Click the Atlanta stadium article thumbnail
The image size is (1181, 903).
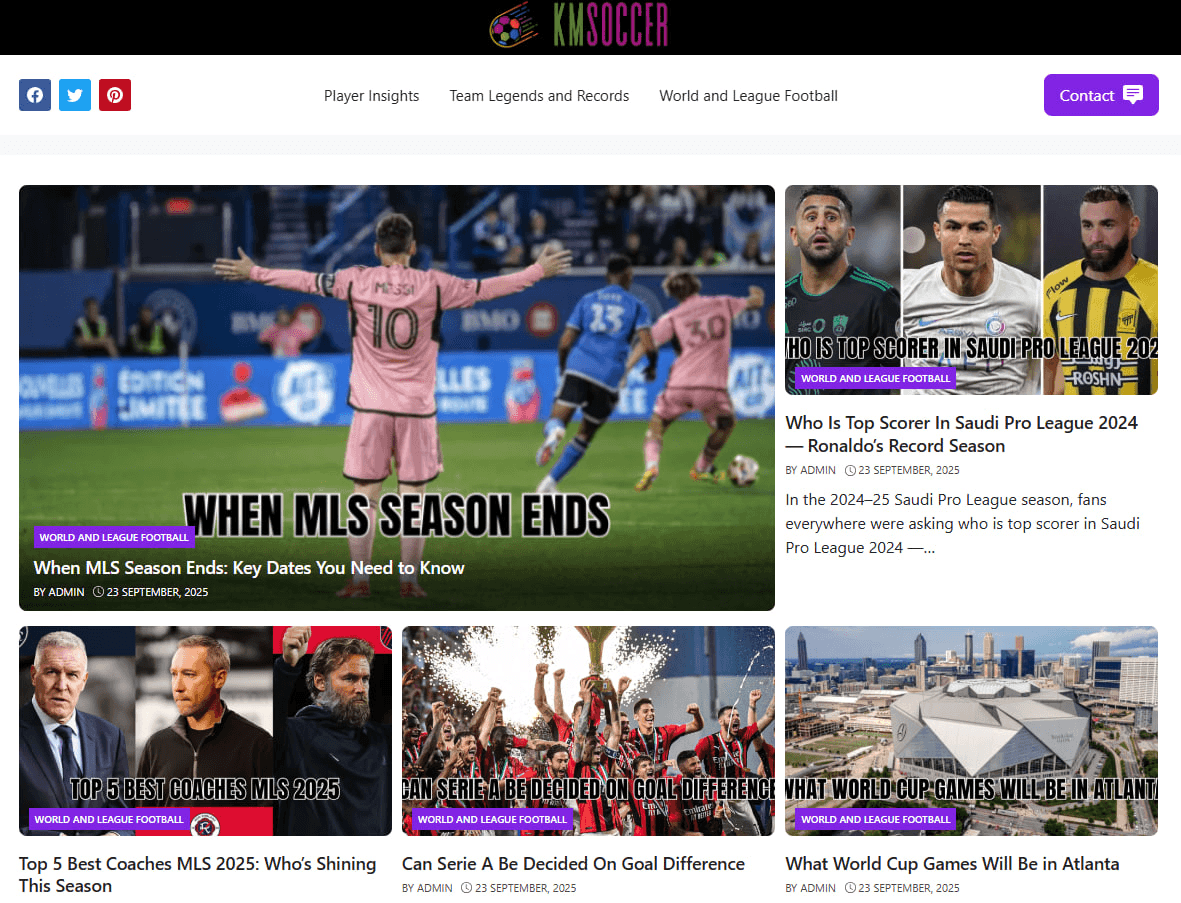[x=972, y=731]
